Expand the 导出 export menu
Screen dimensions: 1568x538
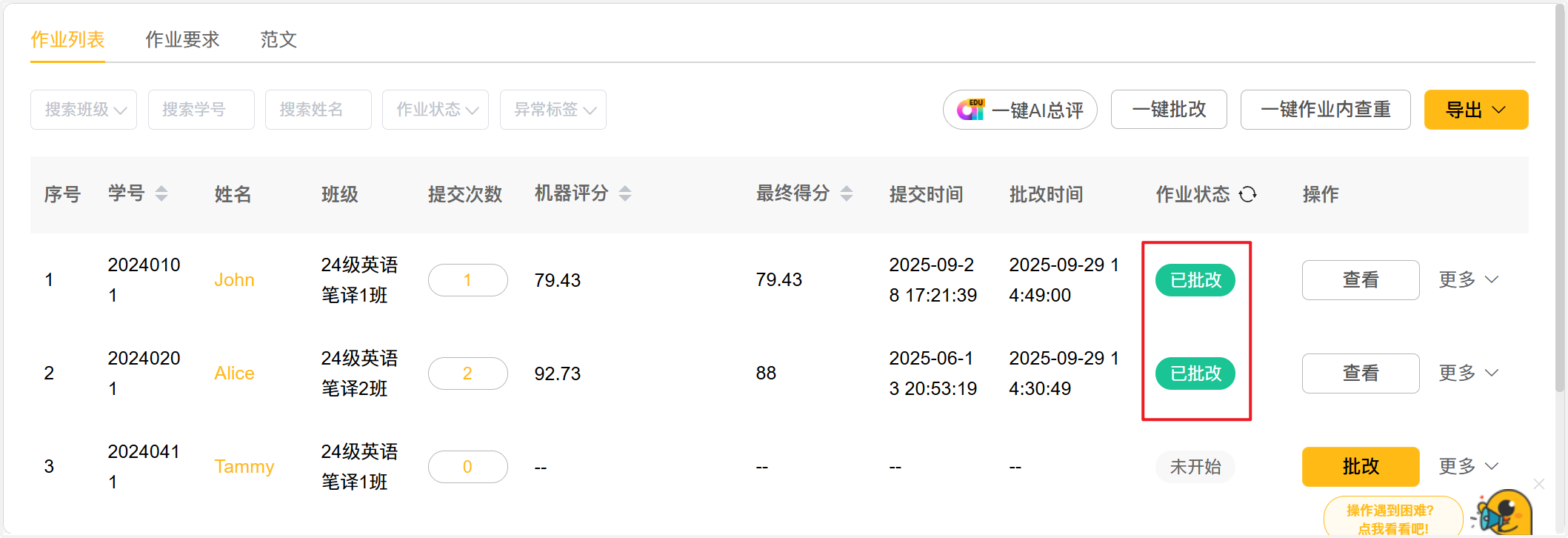point(1475,110)
